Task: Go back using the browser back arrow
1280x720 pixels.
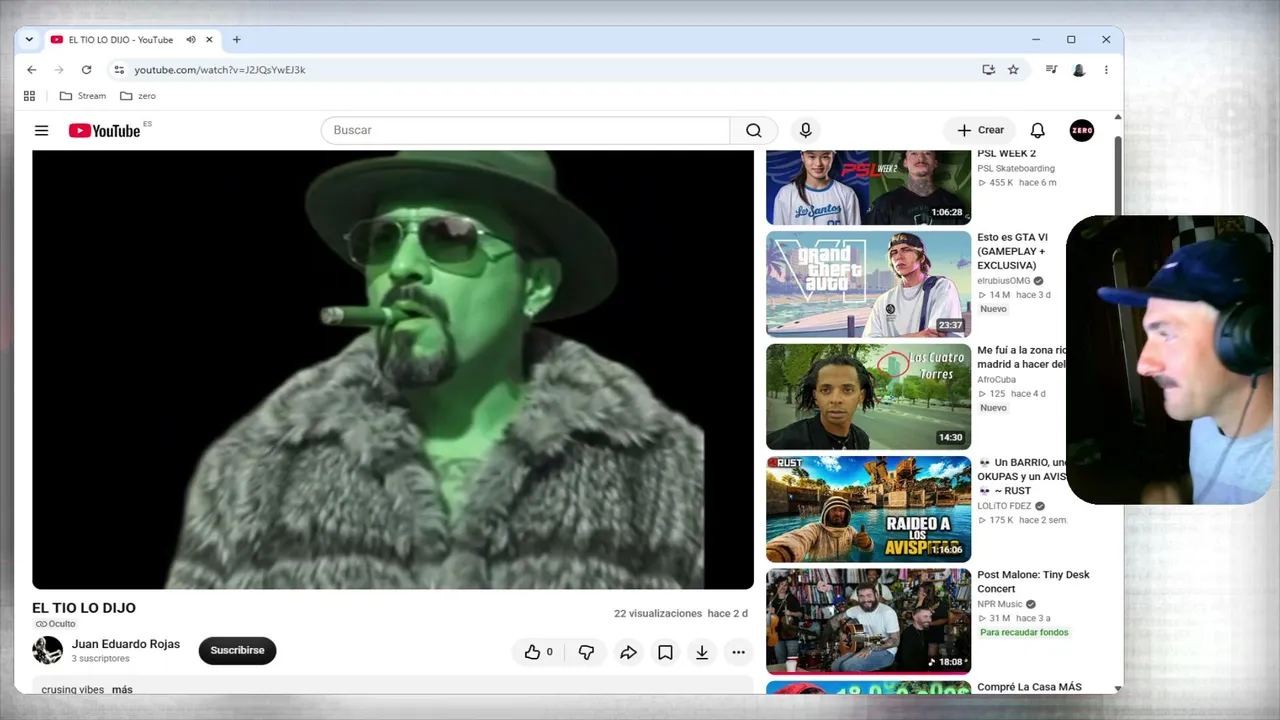Action: point(32,70)
